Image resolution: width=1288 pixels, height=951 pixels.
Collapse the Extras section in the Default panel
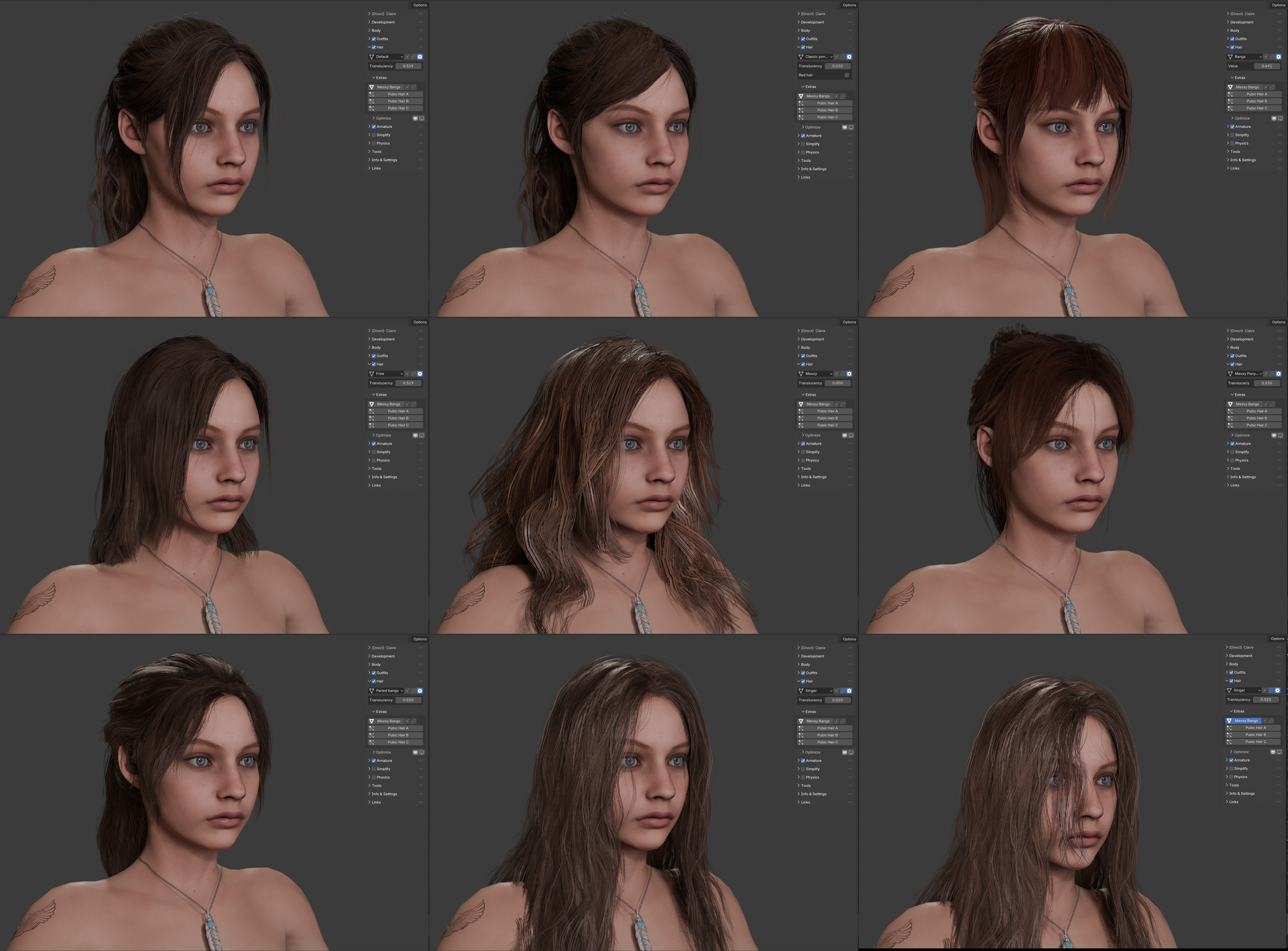click(x=380, y=78)
